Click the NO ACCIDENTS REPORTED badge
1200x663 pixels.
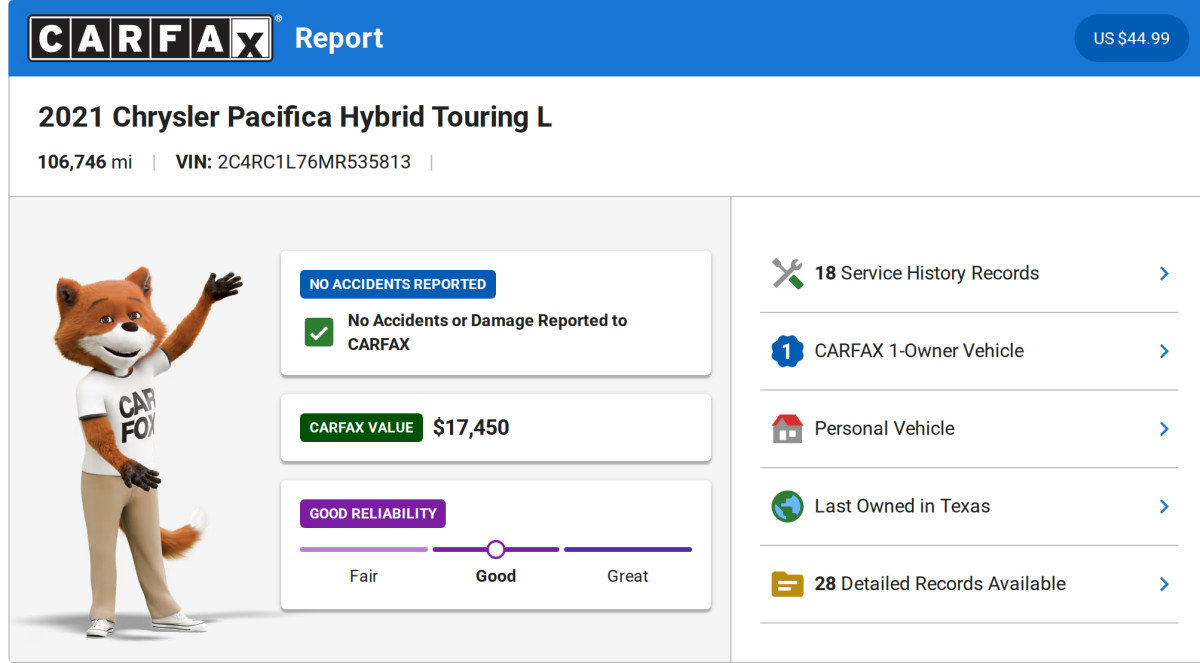coord(398,284)
